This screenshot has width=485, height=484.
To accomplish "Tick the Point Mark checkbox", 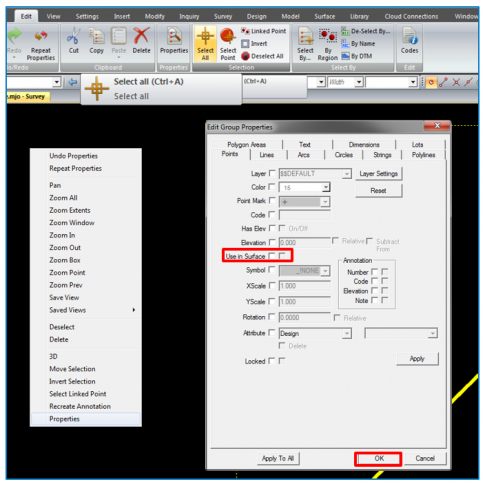I will click(272, 201).
